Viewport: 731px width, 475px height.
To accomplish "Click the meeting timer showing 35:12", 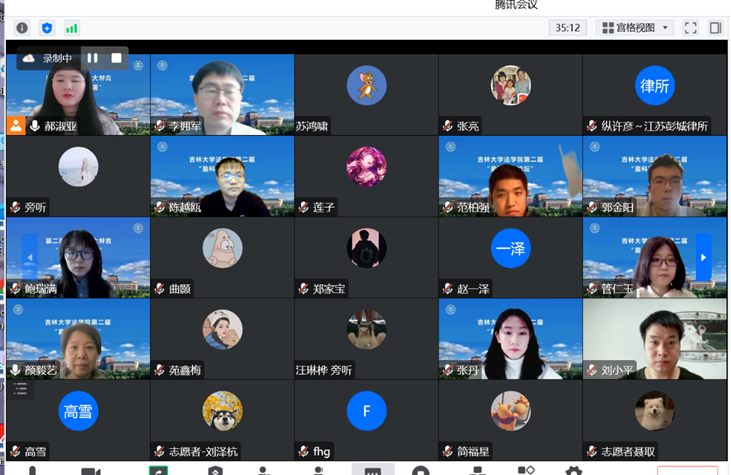I will pyautogui.click(x=568, y=28).
